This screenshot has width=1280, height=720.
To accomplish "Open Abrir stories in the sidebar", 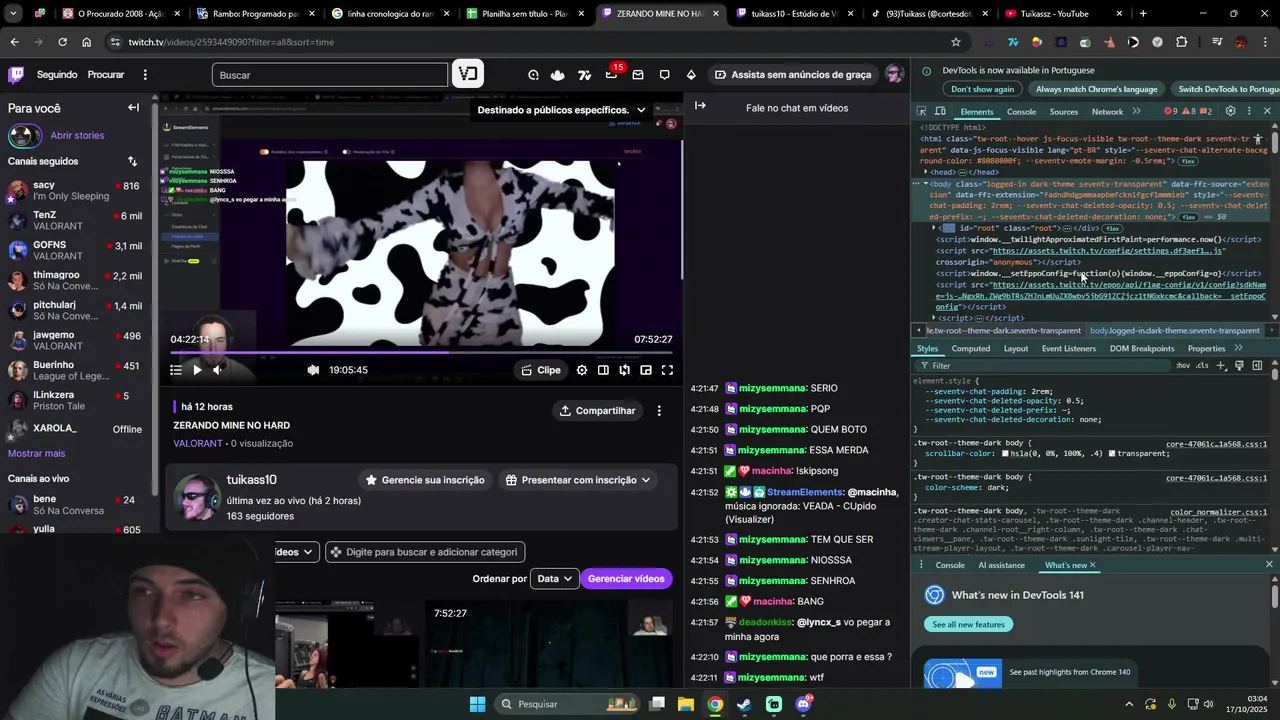I will [x=77, y=135].
